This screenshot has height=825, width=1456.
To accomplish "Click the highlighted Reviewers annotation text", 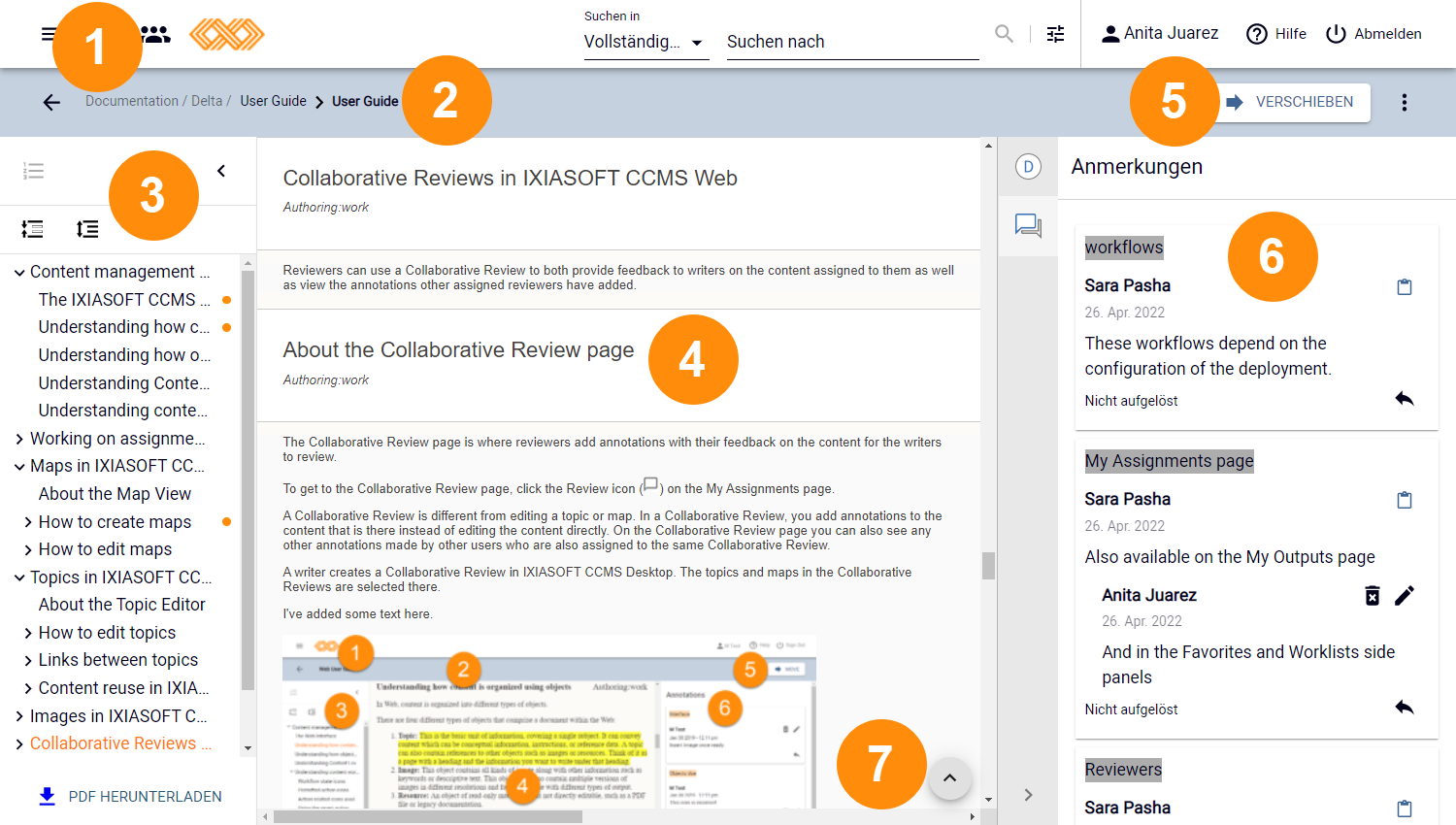I will pos(1123,770).
